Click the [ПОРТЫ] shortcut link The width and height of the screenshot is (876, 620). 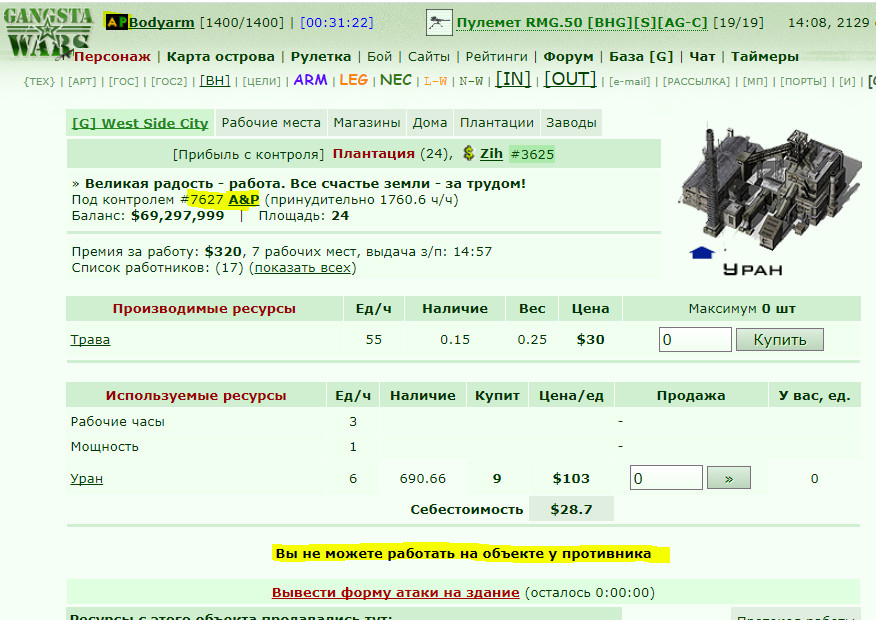(803, 82)
